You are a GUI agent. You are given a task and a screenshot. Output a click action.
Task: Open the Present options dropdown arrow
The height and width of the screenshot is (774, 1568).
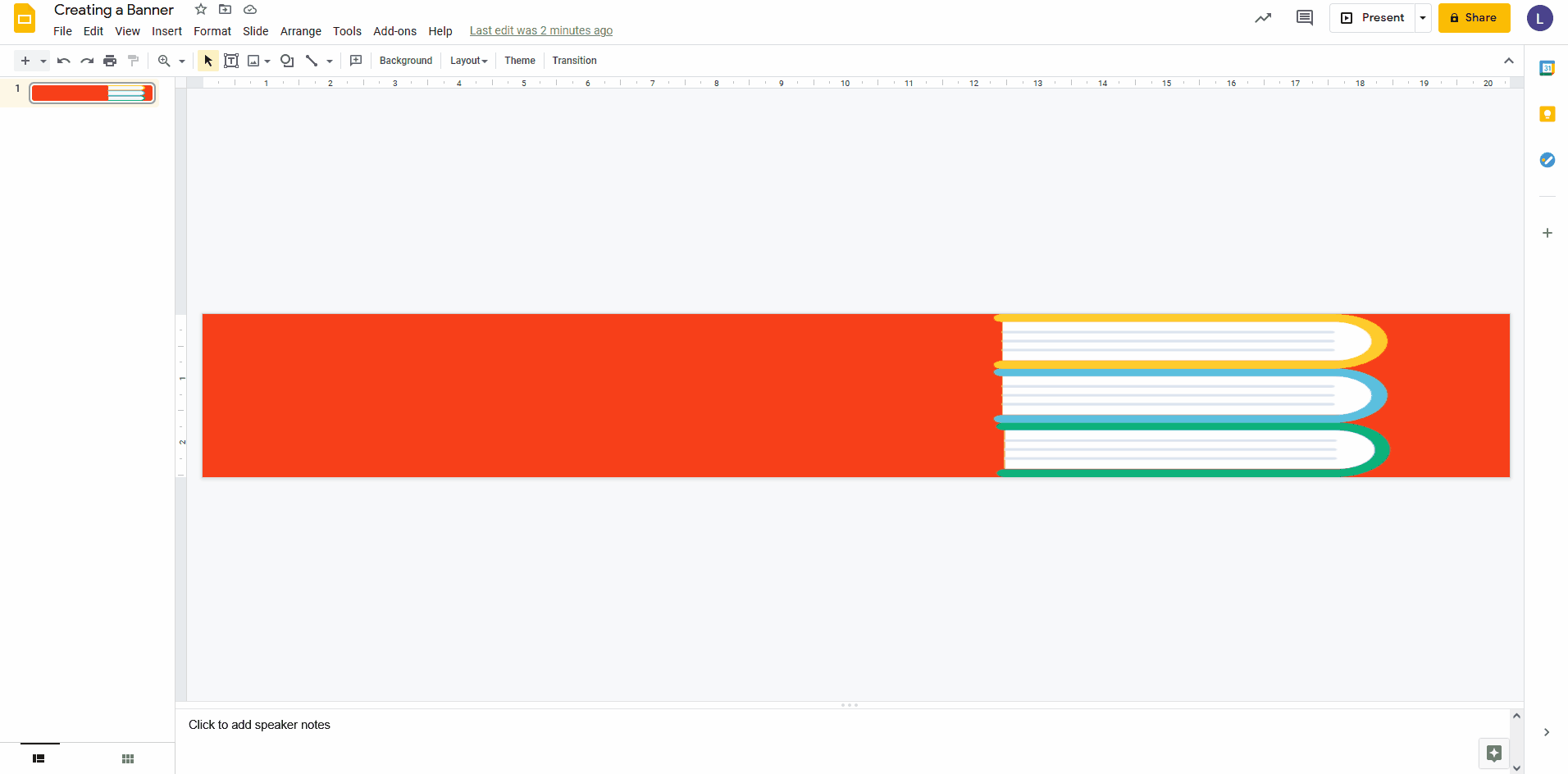[1422, 17]
